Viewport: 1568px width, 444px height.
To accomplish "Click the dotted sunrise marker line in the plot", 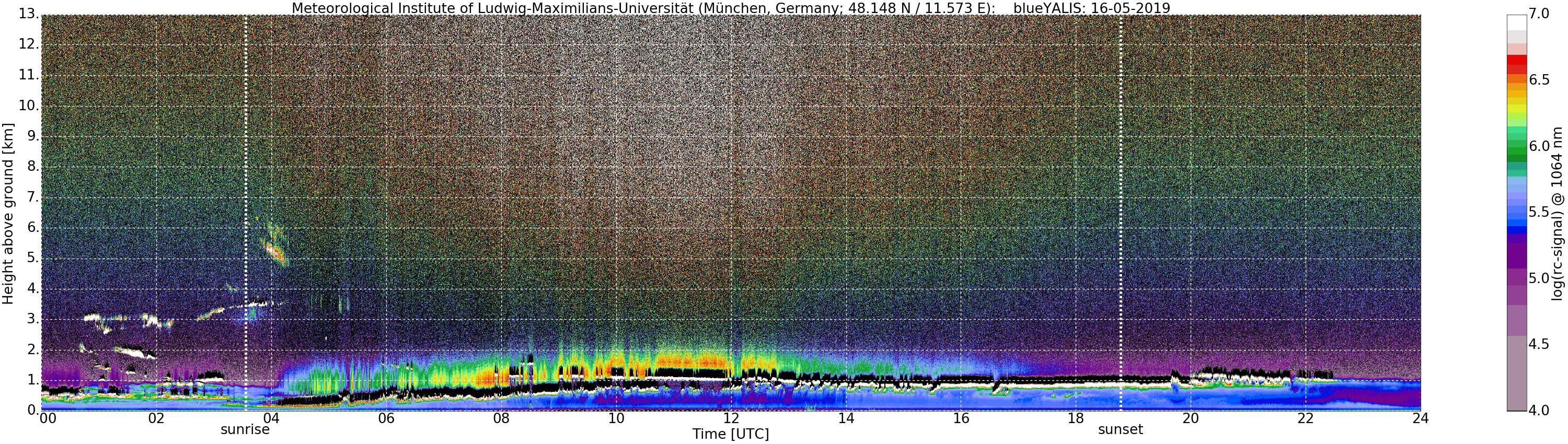I will [x=245, y=213].
